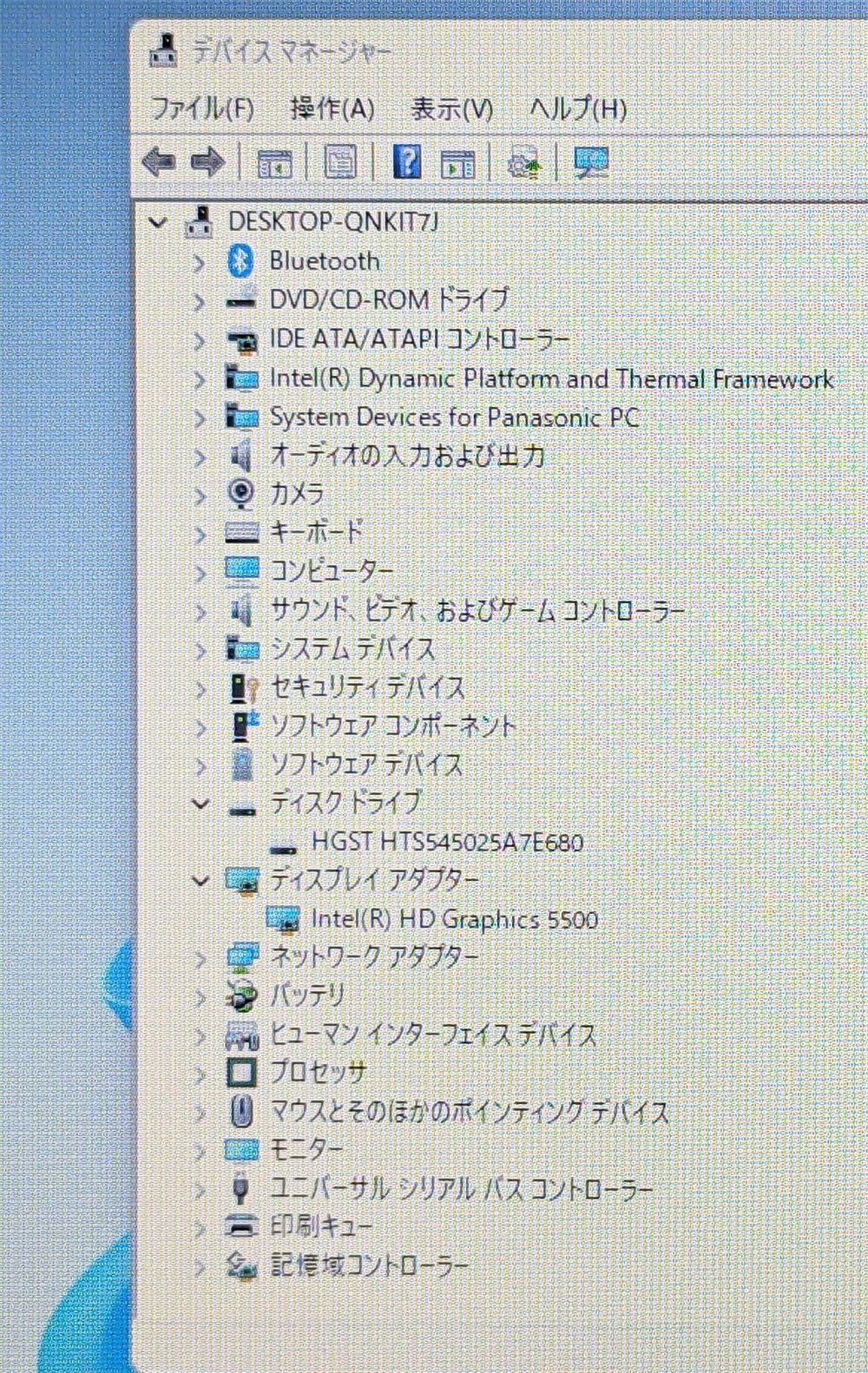This screenshot has height=1373, width=868.
Task: Expand the カメラ category arrow
Action: [200, 495]
